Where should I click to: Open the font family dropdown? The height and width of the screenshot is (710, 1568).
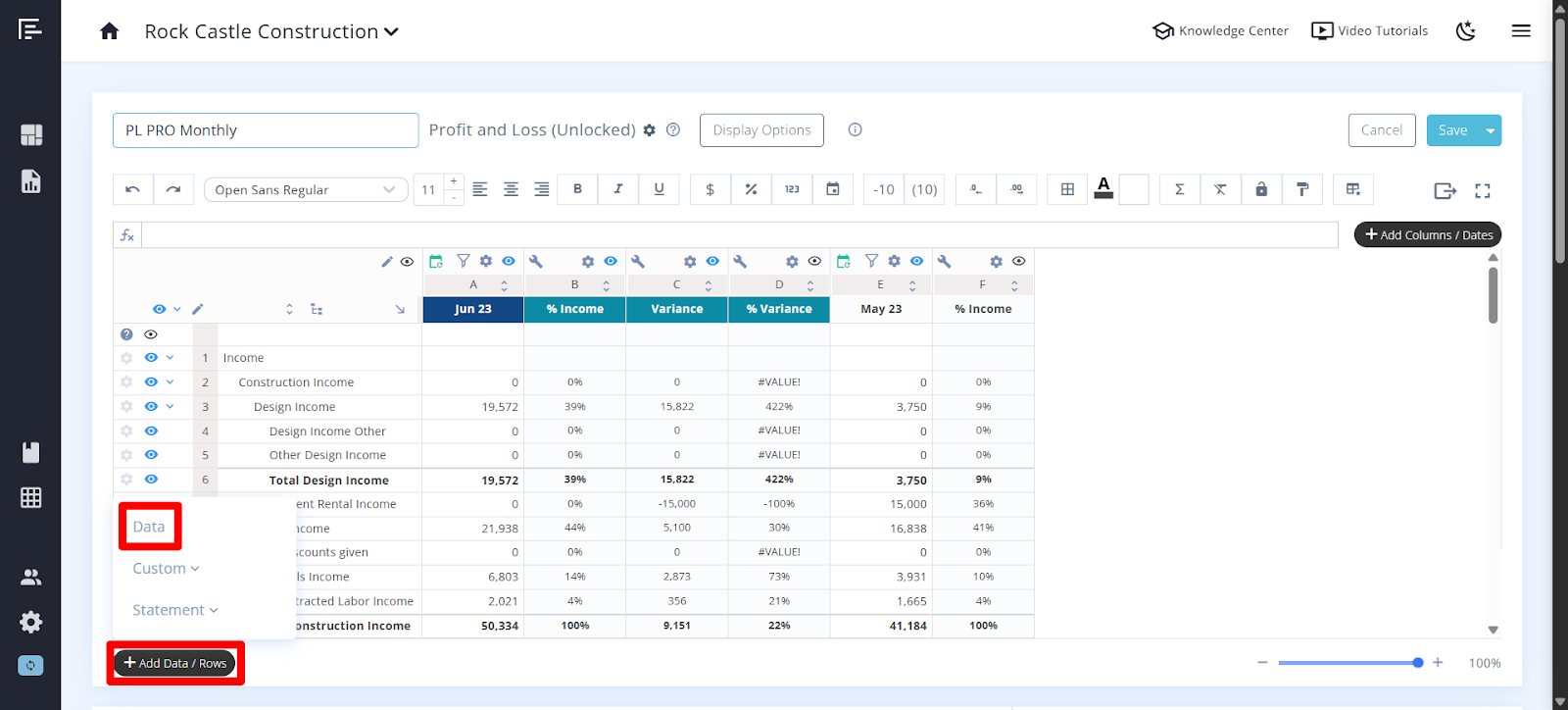tap(305, 189)
